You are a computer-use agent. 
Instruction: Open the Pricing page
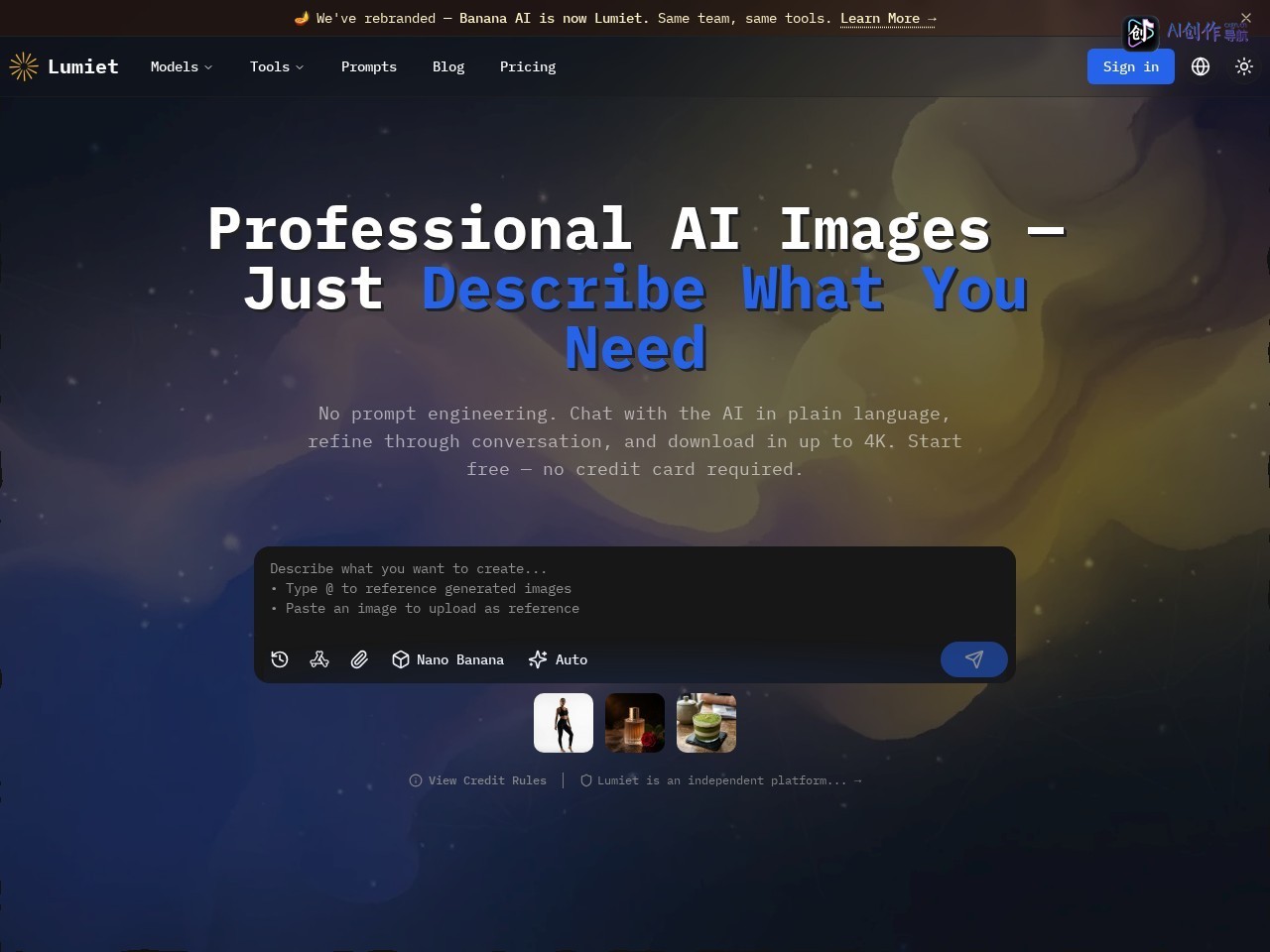[x=528, y=66]
